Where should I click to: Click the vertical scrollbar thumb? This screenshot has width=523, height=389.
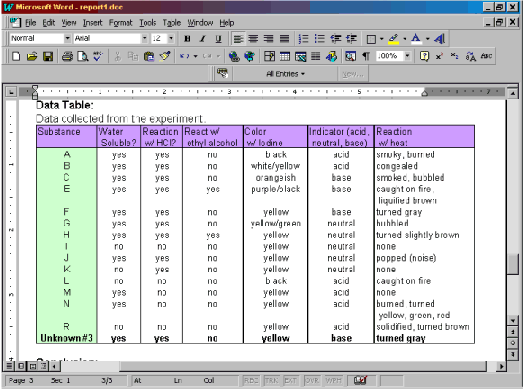click(513, 264)
